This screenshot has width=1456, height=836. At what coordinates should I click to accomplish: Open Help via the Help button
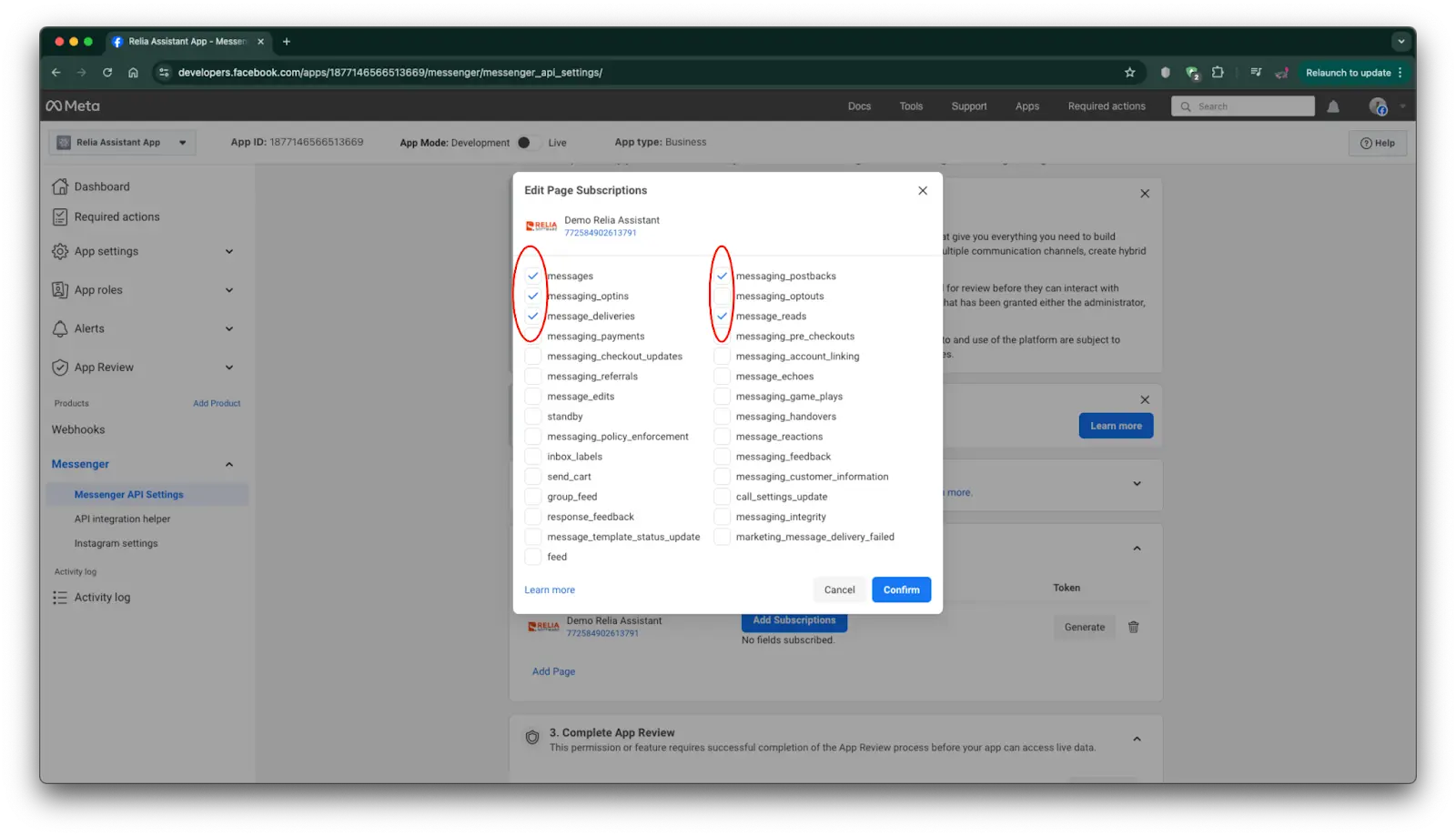tap(1377, 143)
